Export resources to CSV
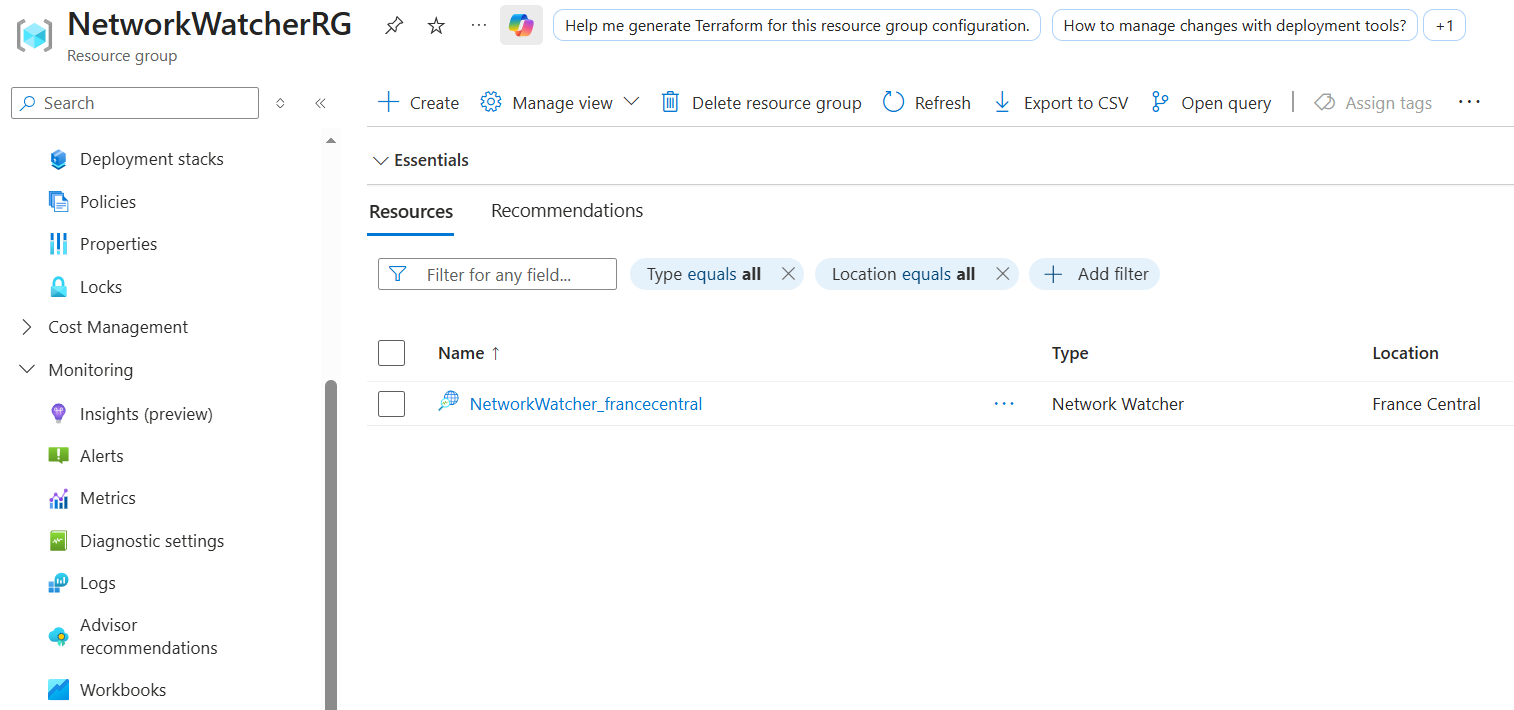The image size is (1514, 710). (x=1060, y=103)
